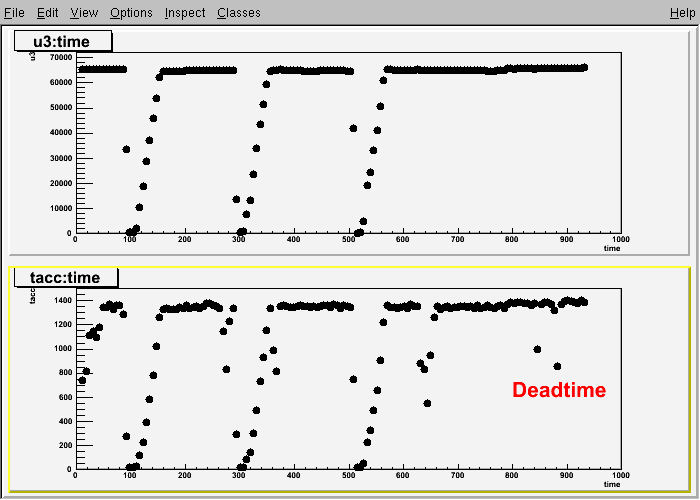
Task: Open the View menu
Action: pos(84,12)
